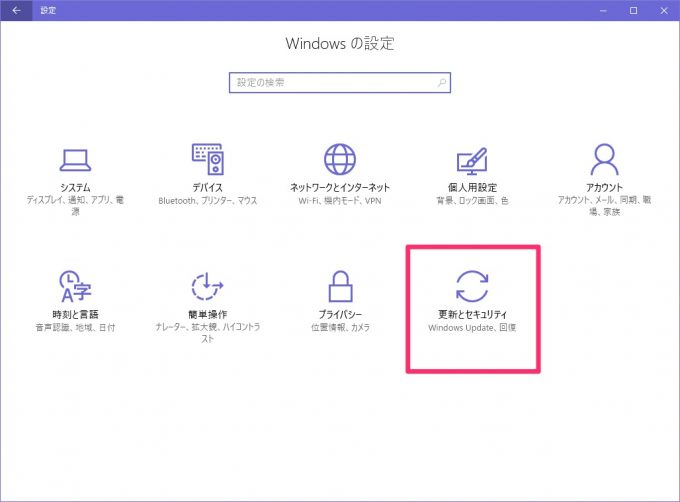The width and height of the screenshot is (680, 502).
Task: Click the システム label
Action: [x=75, y=188]
